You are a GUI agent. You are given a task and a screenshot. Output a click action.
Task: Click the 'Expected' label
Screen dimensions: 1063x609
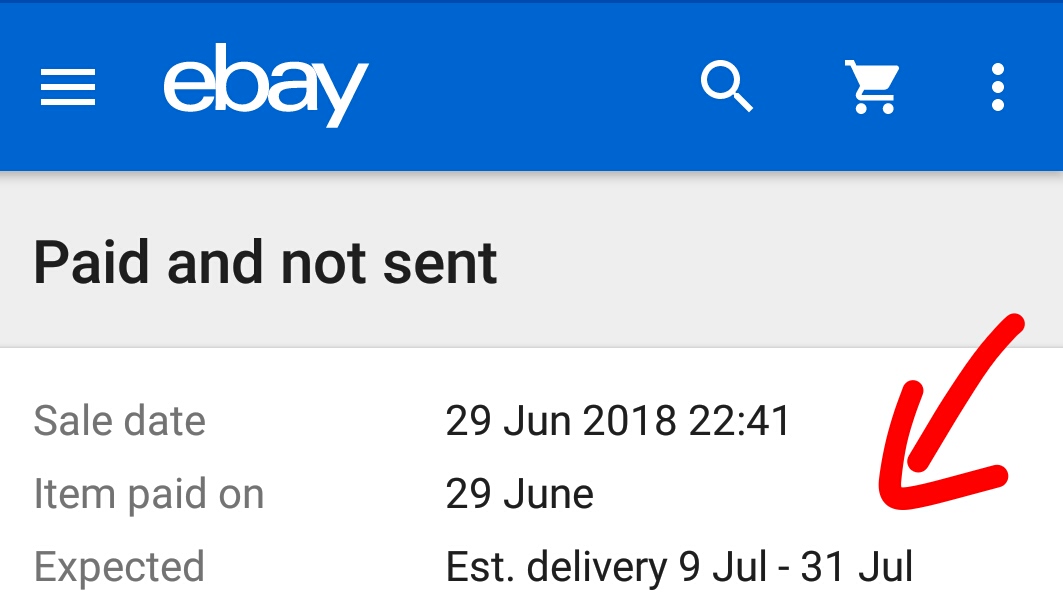119,567
